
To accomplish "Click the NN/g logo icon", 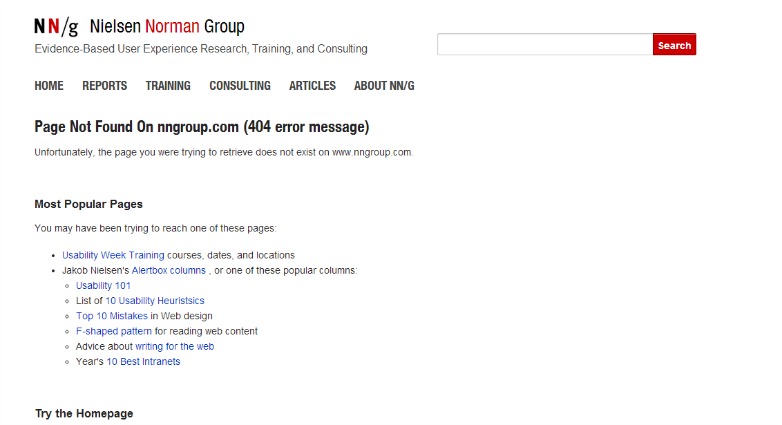I will [56, 27].
